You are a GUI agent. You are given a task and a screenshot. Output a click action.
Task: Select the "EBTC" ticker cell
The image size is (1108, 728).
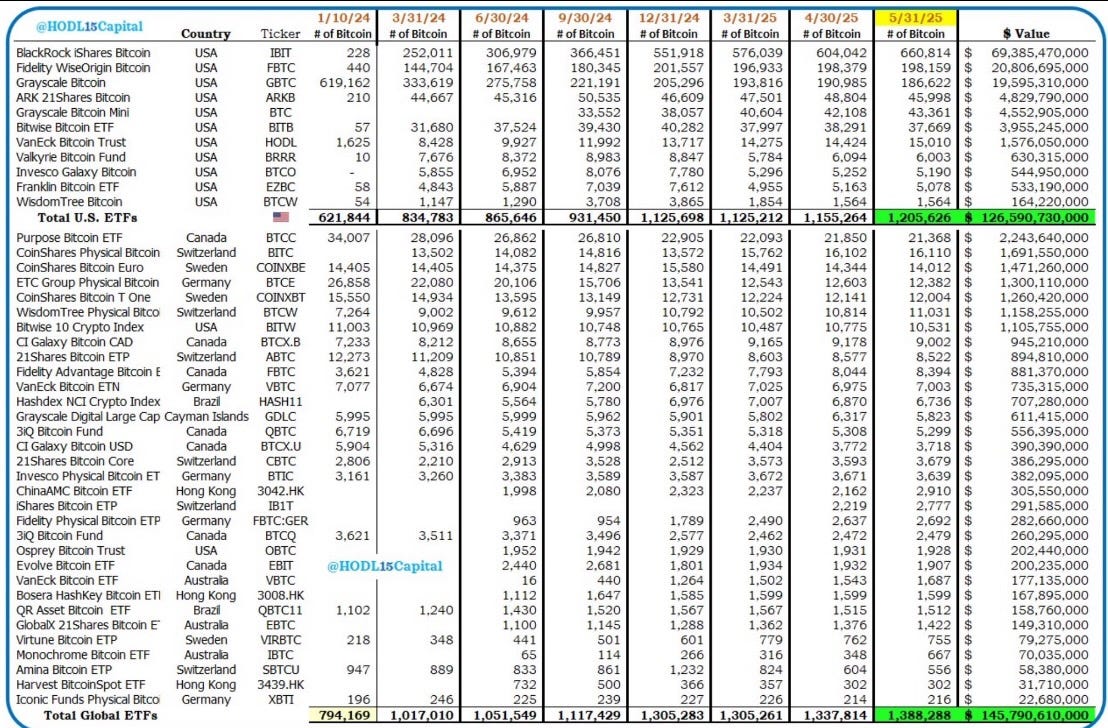point(281,625)
